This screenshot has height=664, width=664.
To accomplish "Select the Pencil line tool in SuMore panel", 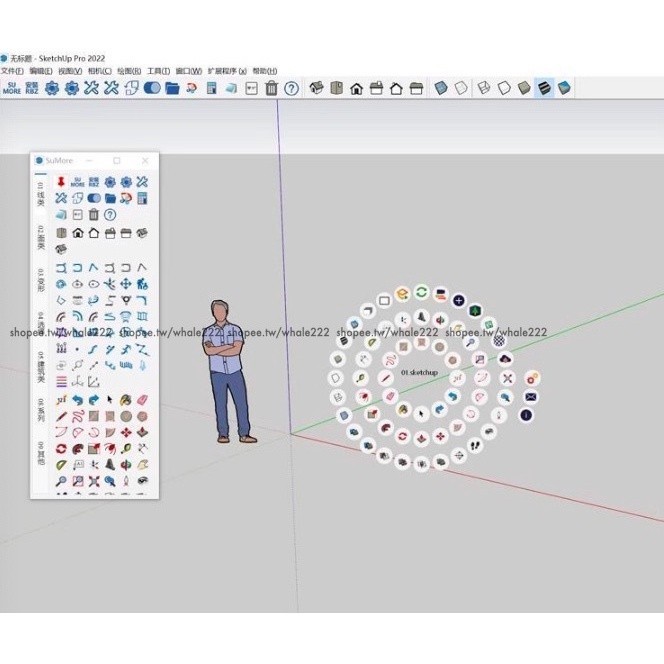I will (x=61, y=416).
